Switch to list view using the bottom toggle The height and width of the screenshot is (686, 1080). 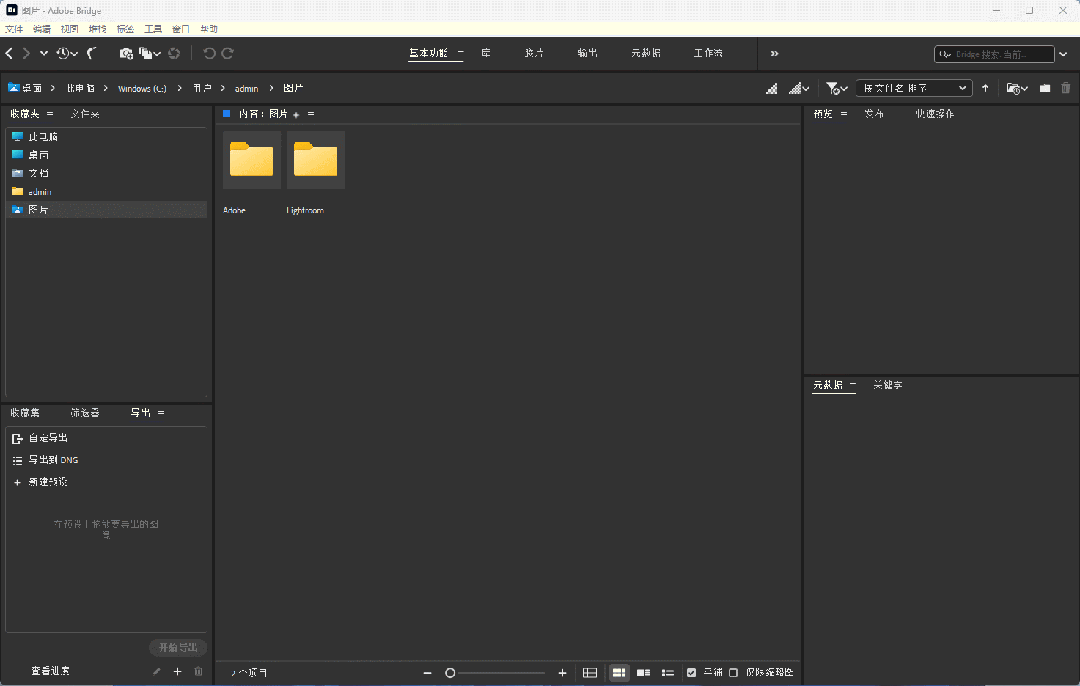point(668,672)
